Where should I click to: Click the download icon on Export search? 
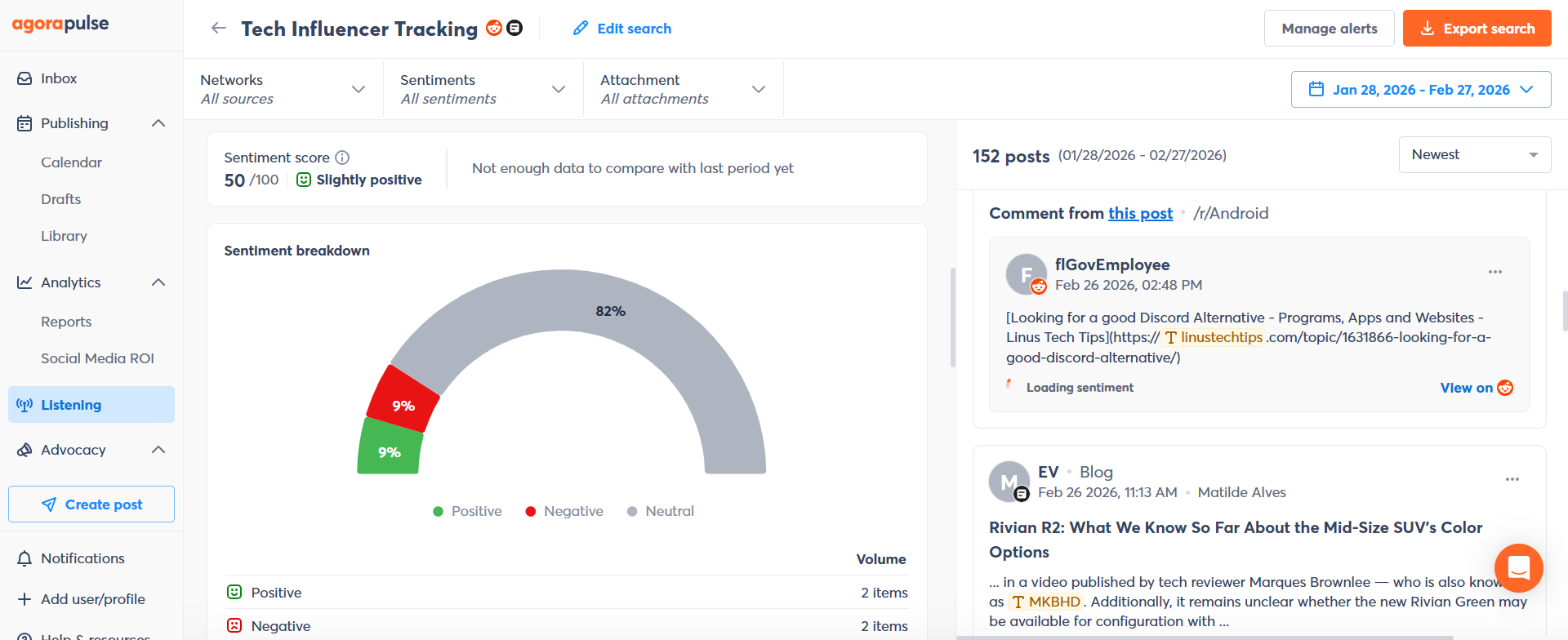click(1428, 29)
